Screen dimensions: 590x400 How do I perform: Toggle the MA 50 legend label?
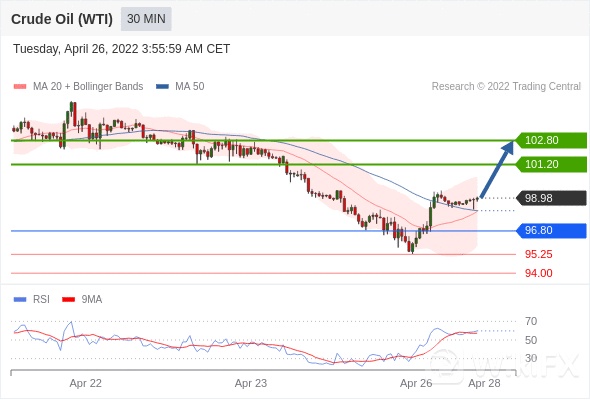(x=190, y=87)
